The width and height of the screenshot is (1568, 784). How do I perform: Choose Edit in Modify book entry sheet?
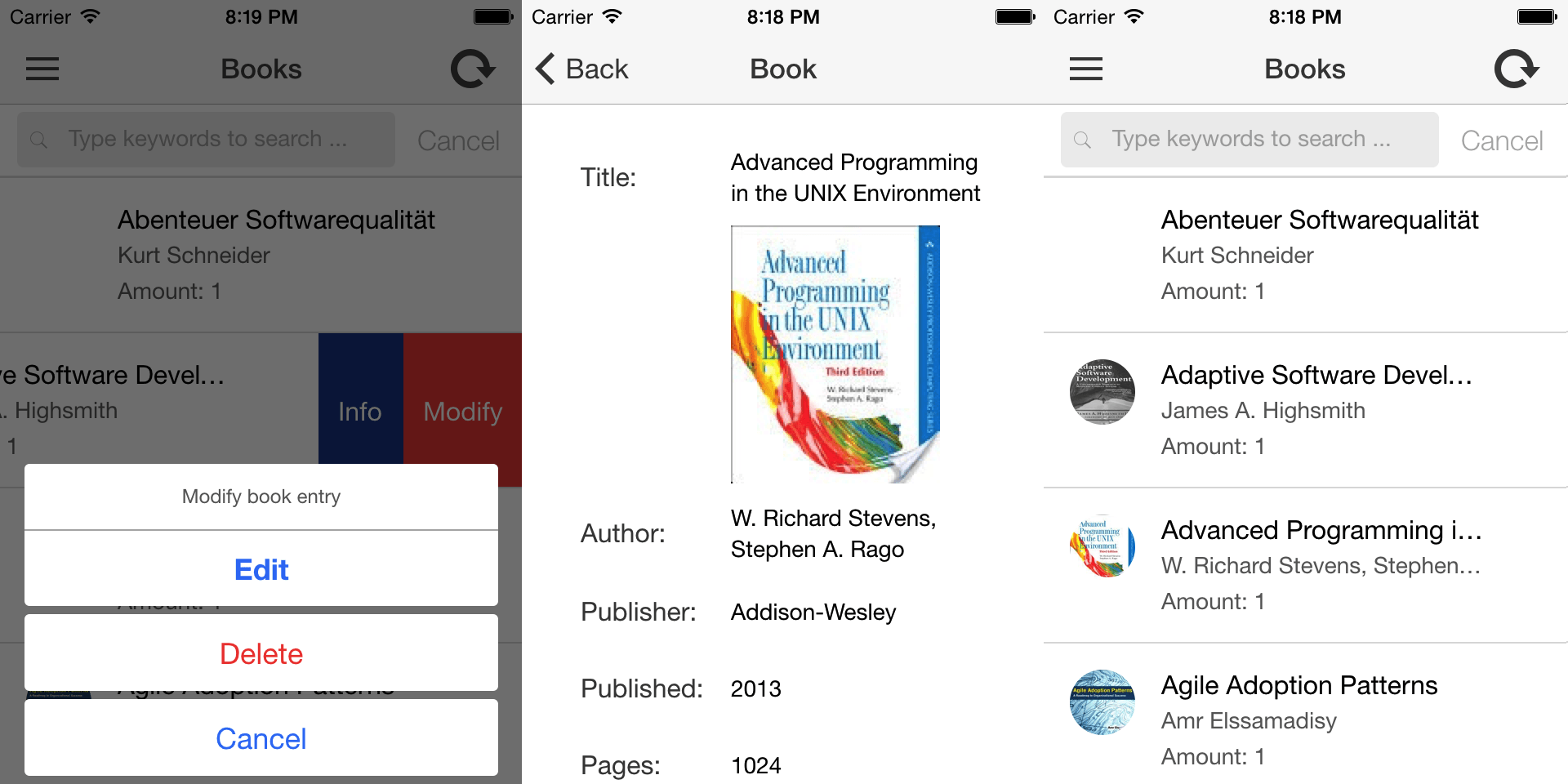point(261,569)
